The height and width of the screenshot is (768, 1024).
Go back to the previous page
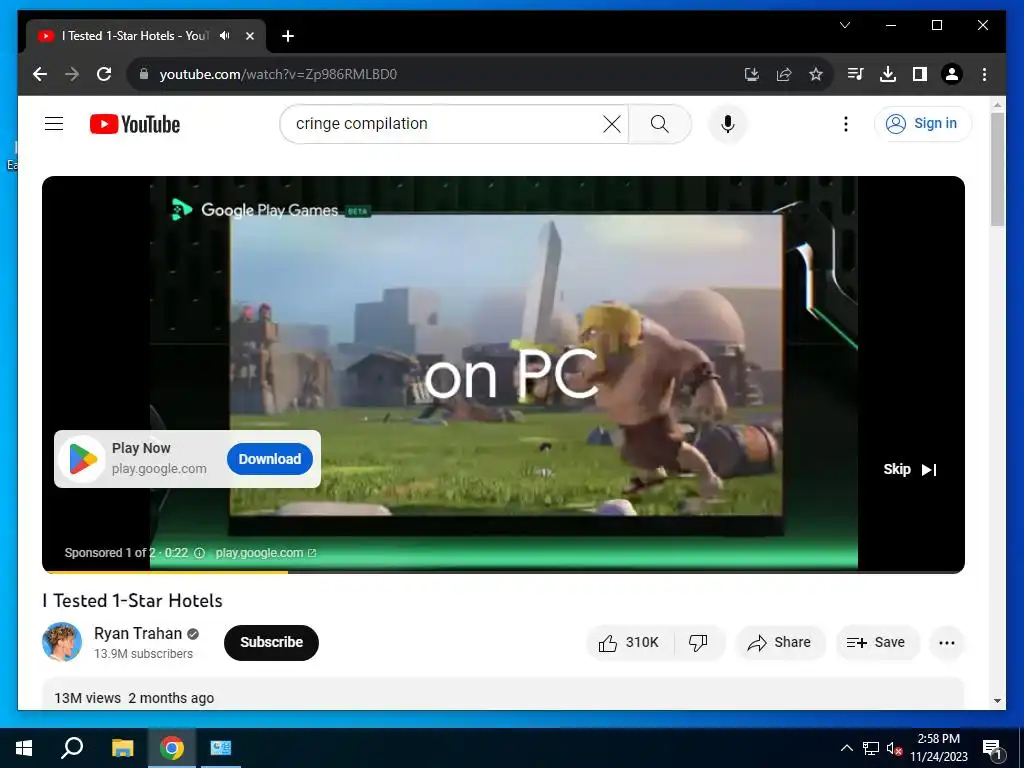[40, 74]
